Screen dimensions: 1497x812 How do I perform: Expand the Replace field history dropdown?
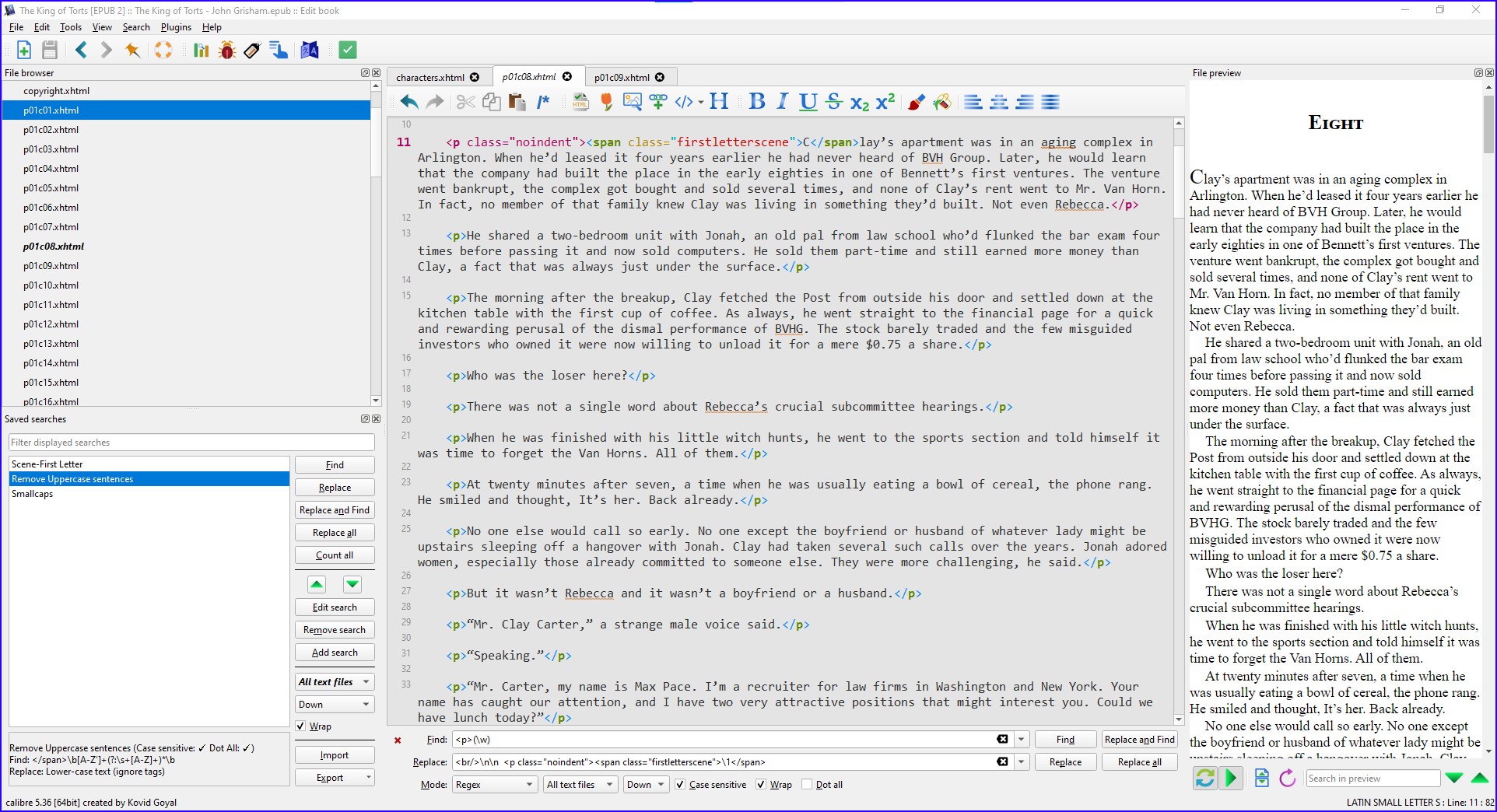[x=1022, y=761]
